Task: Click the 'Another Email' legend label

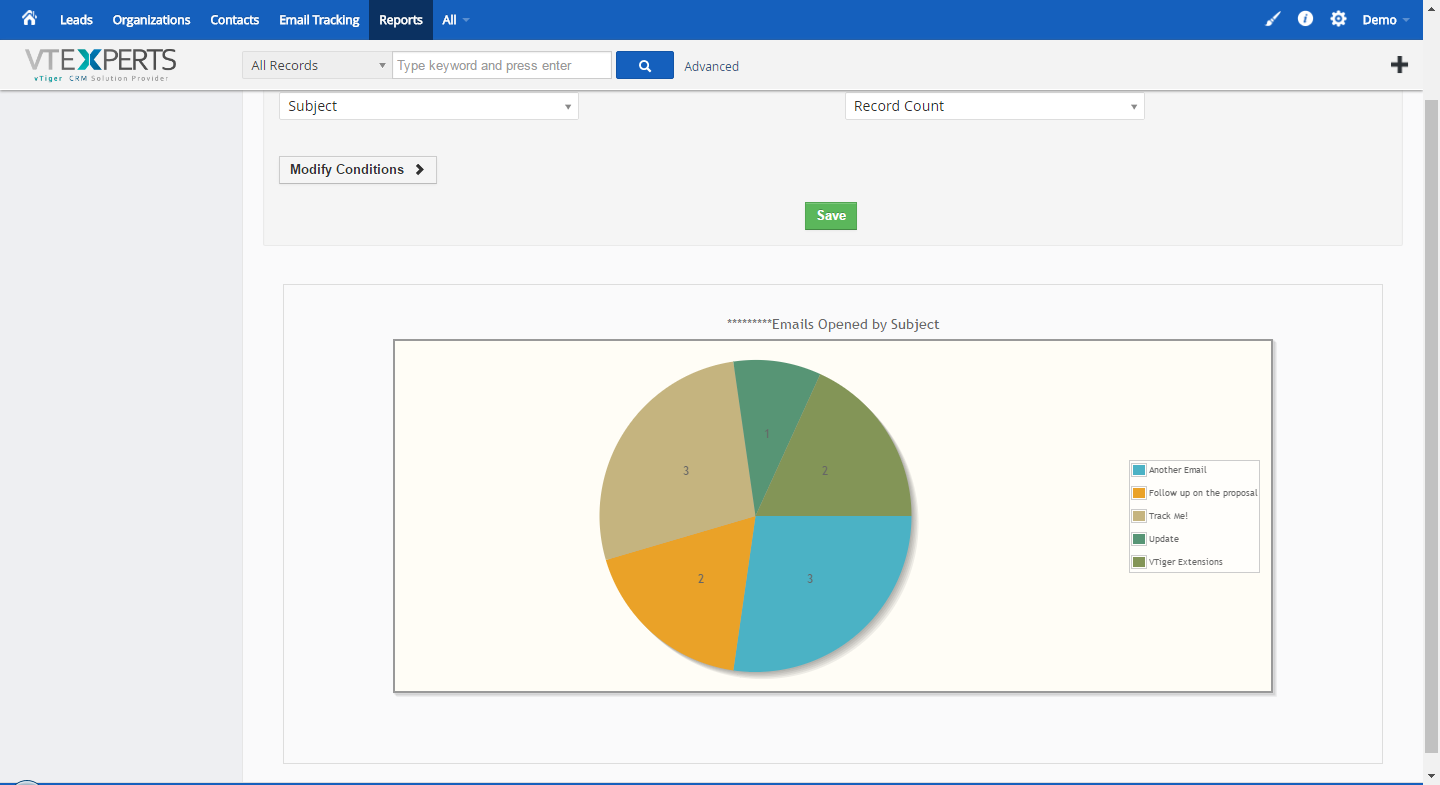Action: pyautogui.click(x=1178, y=470)
